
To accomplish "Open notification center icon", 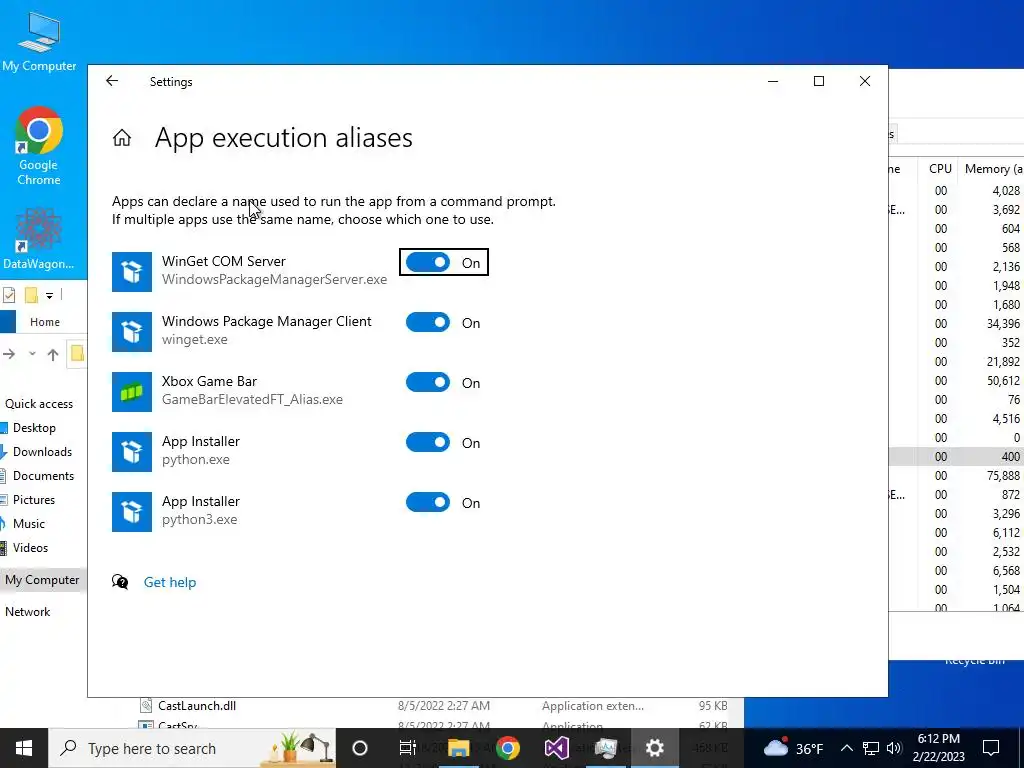I will pyautogui.click(x=991, y=748).
